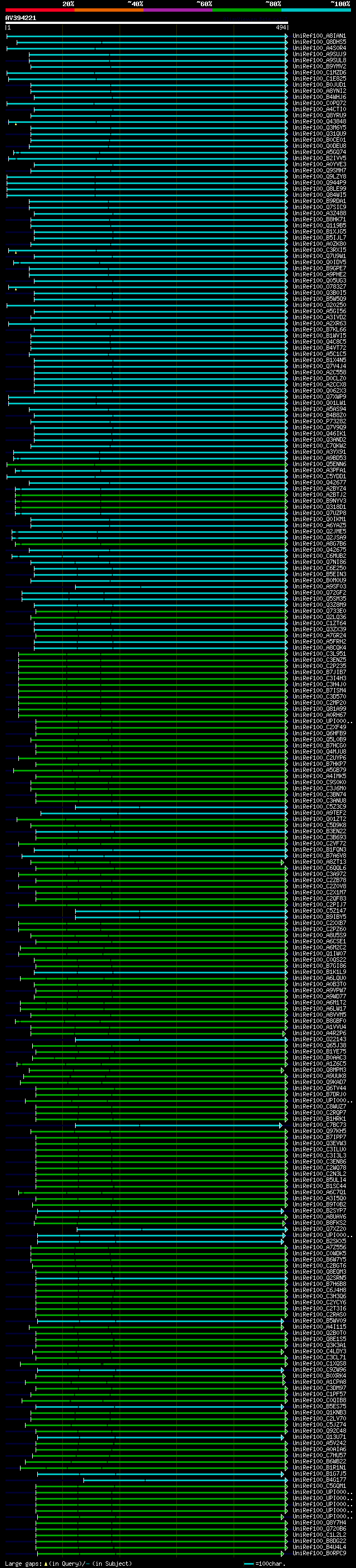Image resolution: width=356 pixels, height=1568 pixels.
Task: Select the label UniRef100_Q4MJU8
Action: [x=319, y=752]
